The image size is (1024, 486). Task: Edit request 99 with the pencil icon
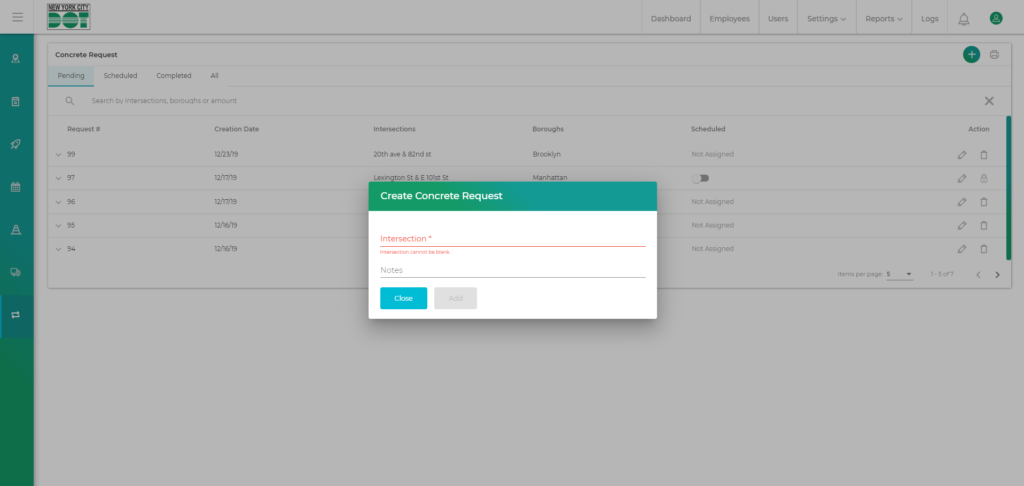[961, 154]
